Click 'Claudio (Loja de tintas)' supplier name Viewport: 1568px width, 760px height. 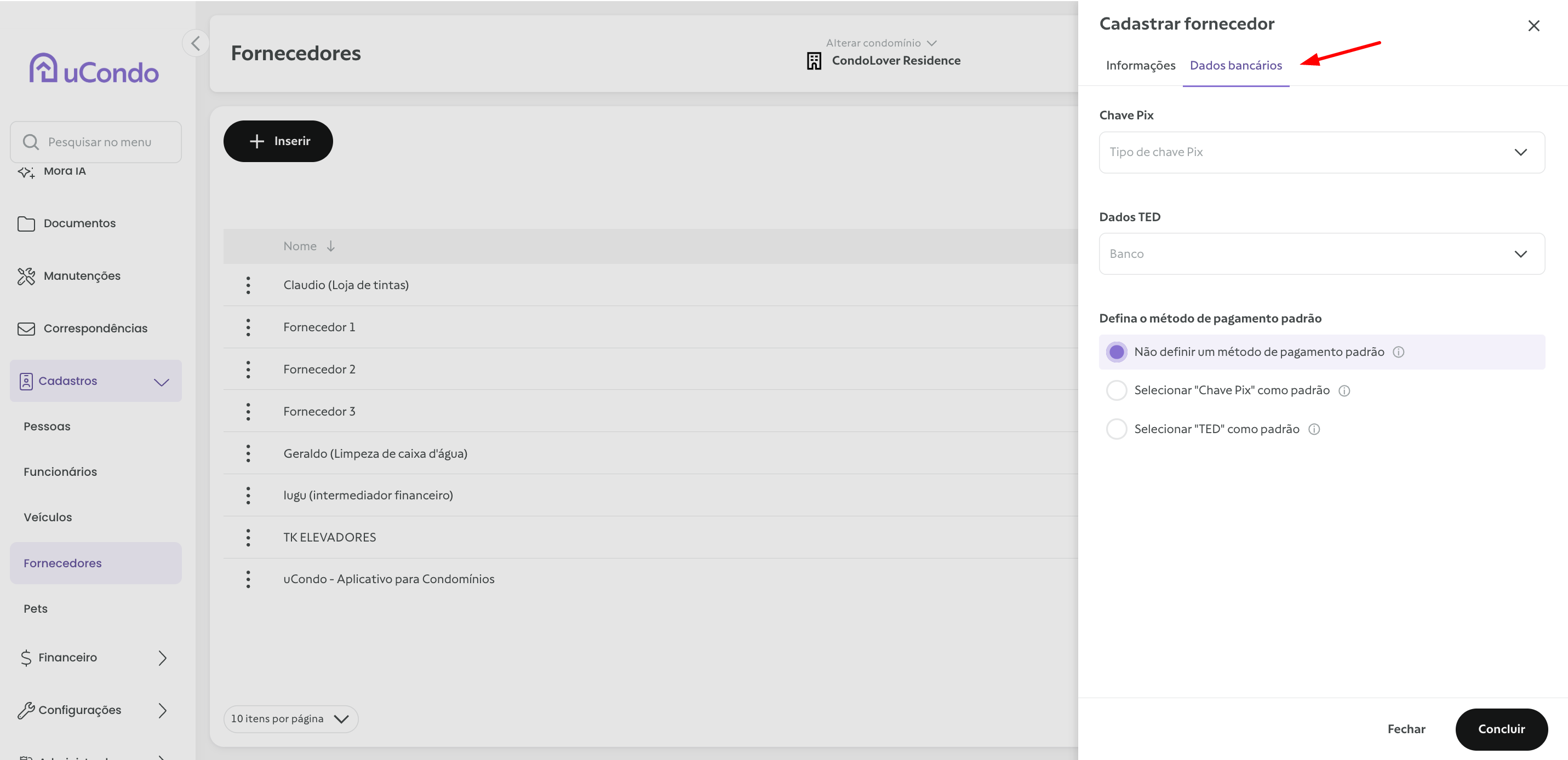click(346, 285)
